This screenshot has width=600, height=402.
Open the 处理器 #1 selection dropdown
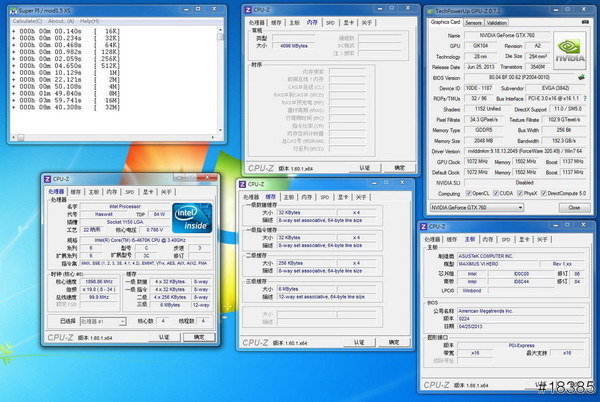click(x=105, y=322)
